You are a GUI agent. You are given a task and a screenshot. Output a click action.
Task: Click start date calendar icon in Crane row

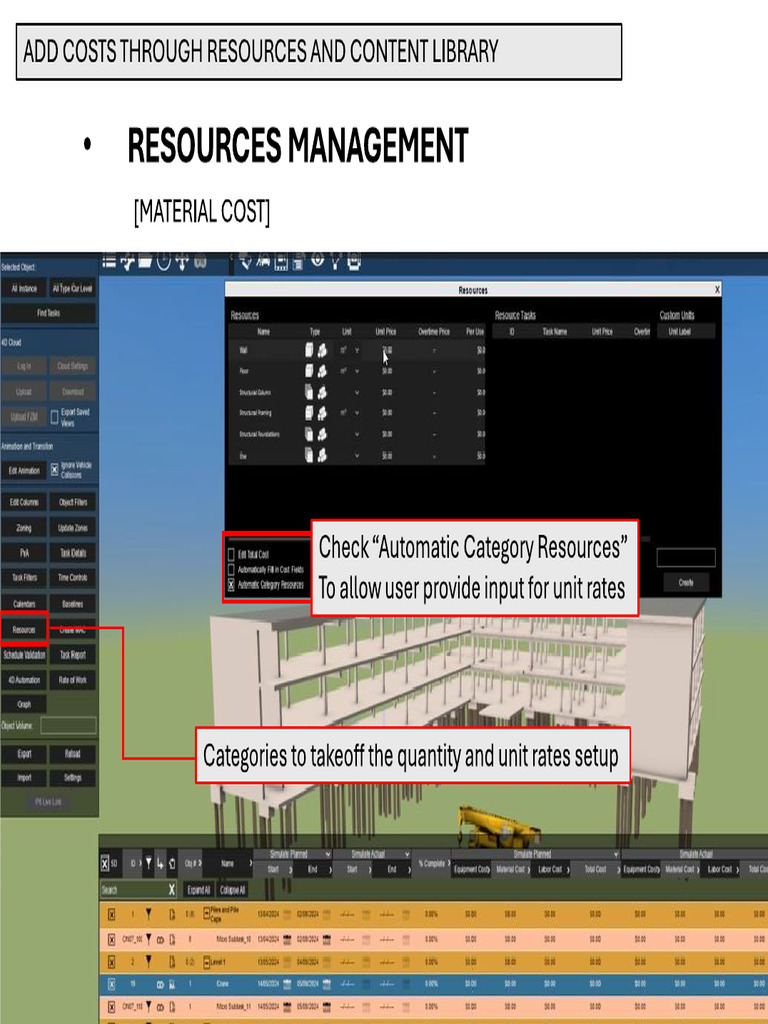287,984
